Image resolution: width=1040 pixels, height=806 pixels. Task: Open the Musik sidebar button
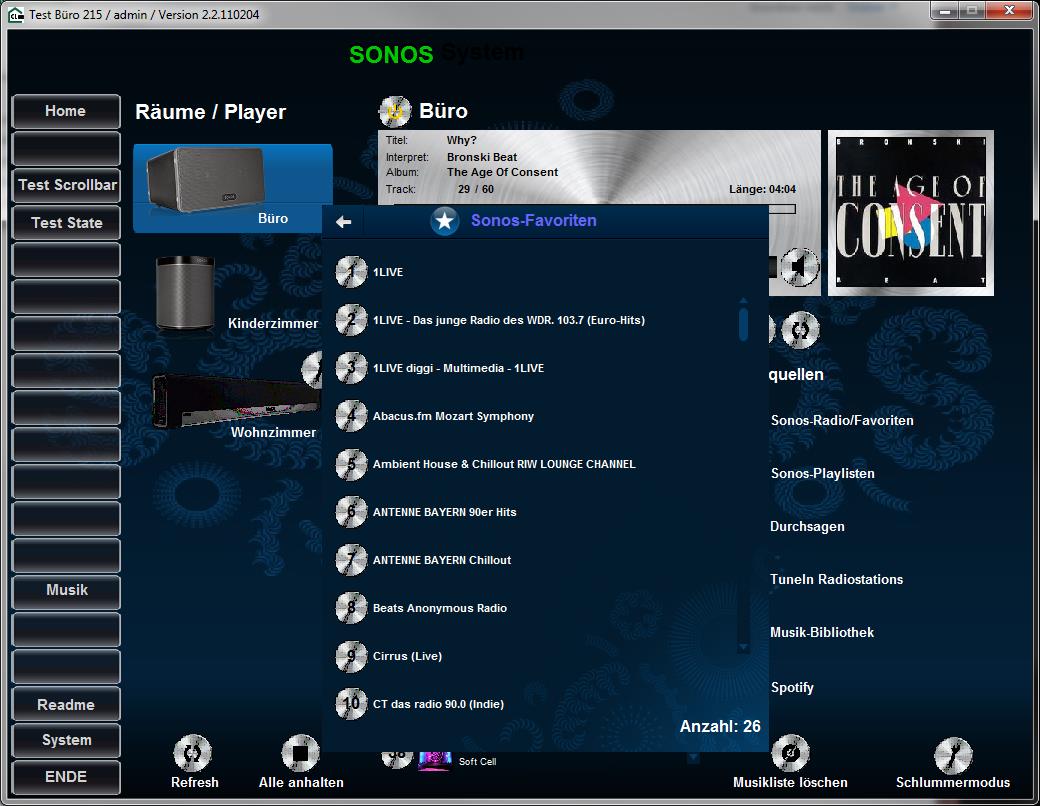coord(66,591)
